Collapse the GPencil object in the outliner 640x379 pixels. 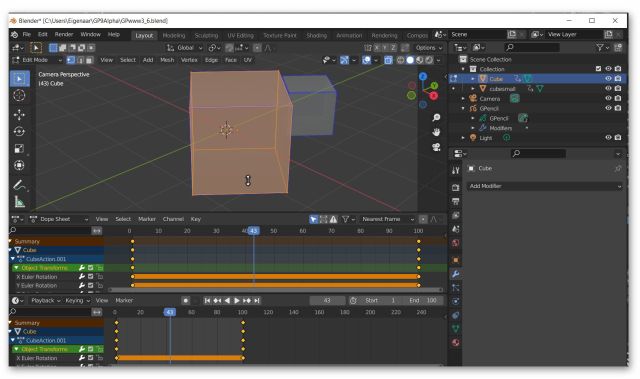click(463, 109)
